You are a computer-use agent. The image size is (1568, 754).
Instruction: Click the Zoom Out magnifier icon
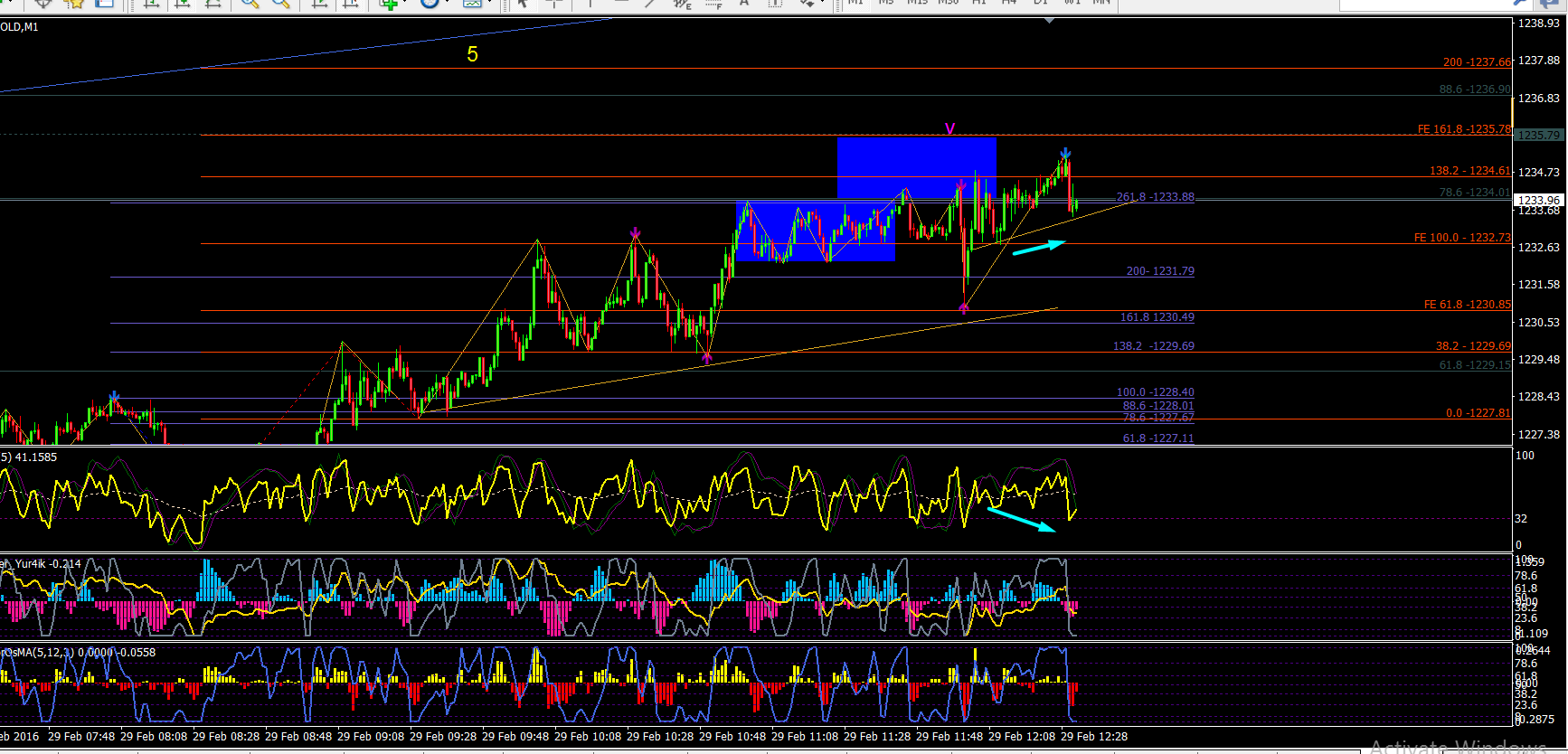[280, 4]
